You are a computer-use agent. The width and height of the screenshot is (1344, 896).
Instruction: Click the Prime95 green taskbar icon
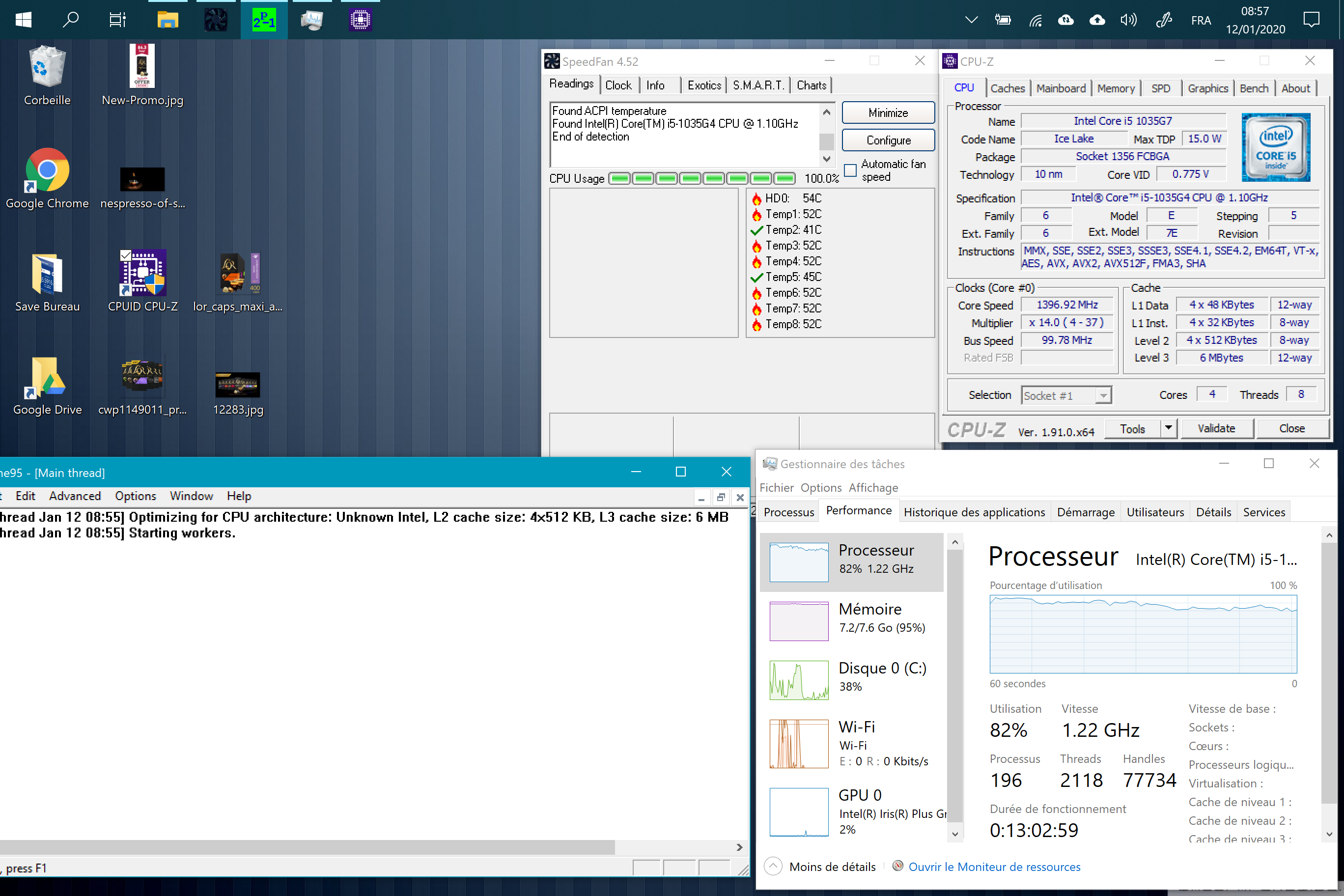263,20
